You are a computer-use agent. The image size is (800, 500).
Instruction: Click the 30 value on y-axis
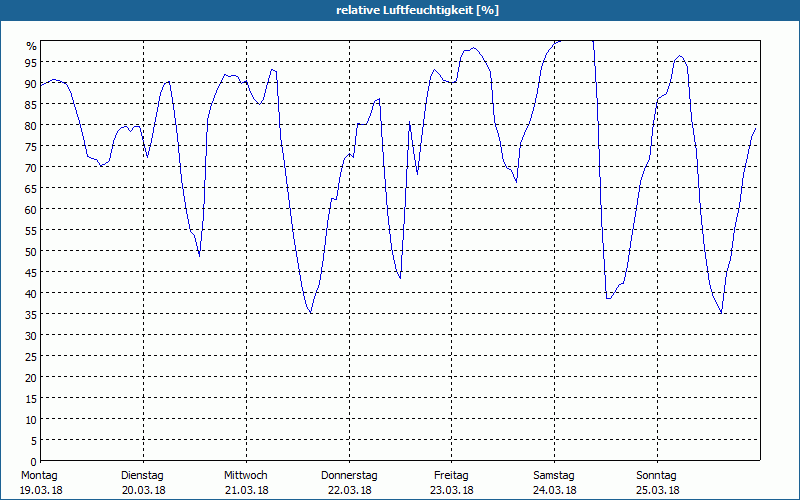31,336
